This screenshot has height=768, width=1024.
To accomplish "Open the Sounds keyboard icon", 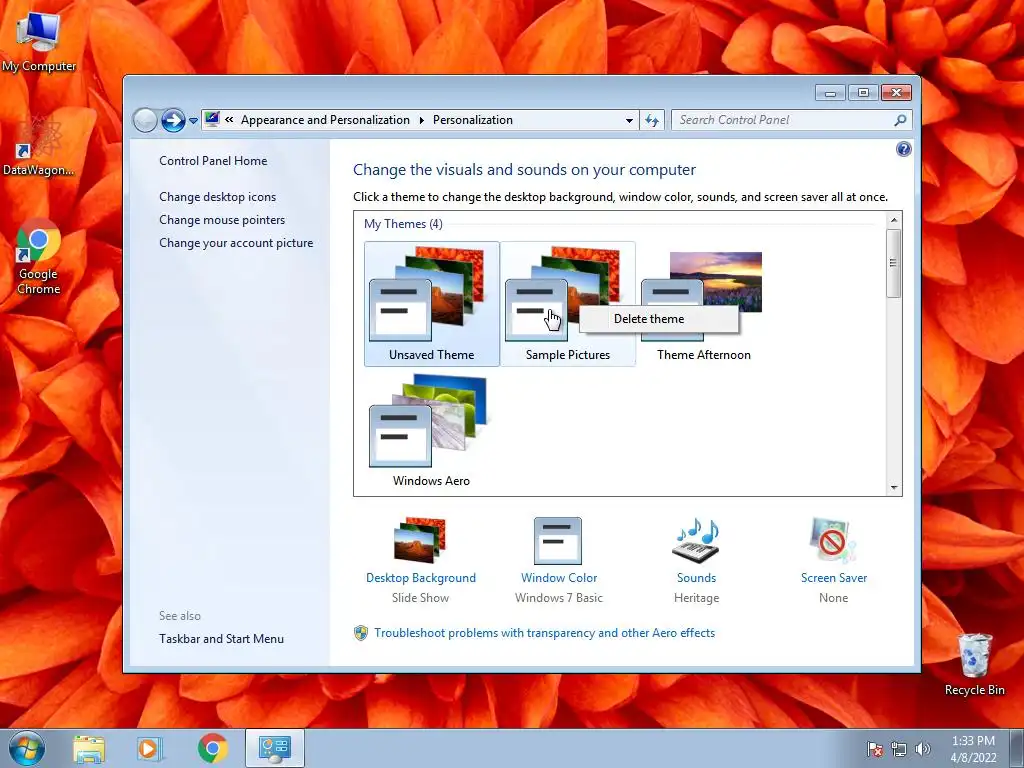I will [696, 540].
